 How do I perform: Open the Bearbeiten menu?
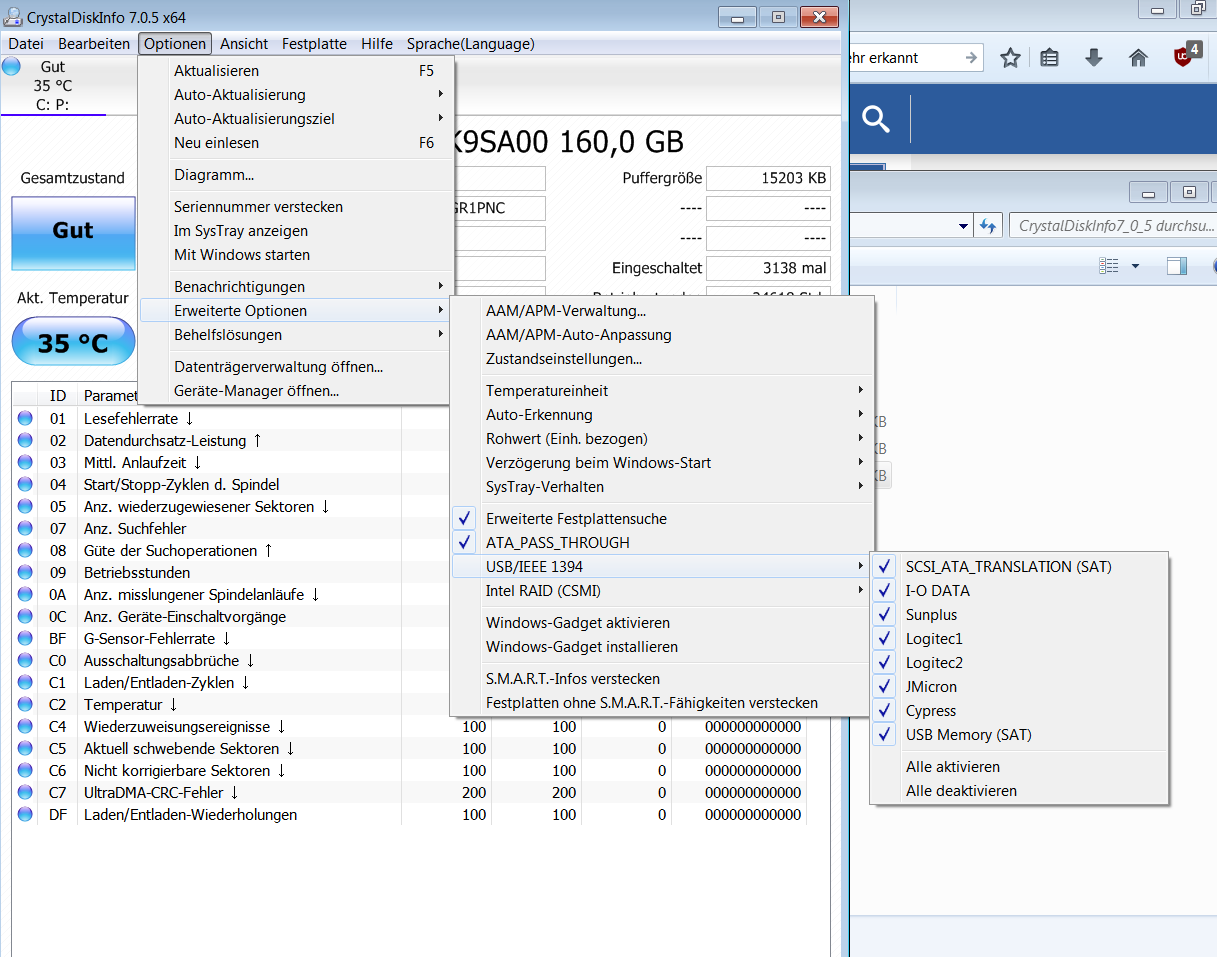[94, 43]
